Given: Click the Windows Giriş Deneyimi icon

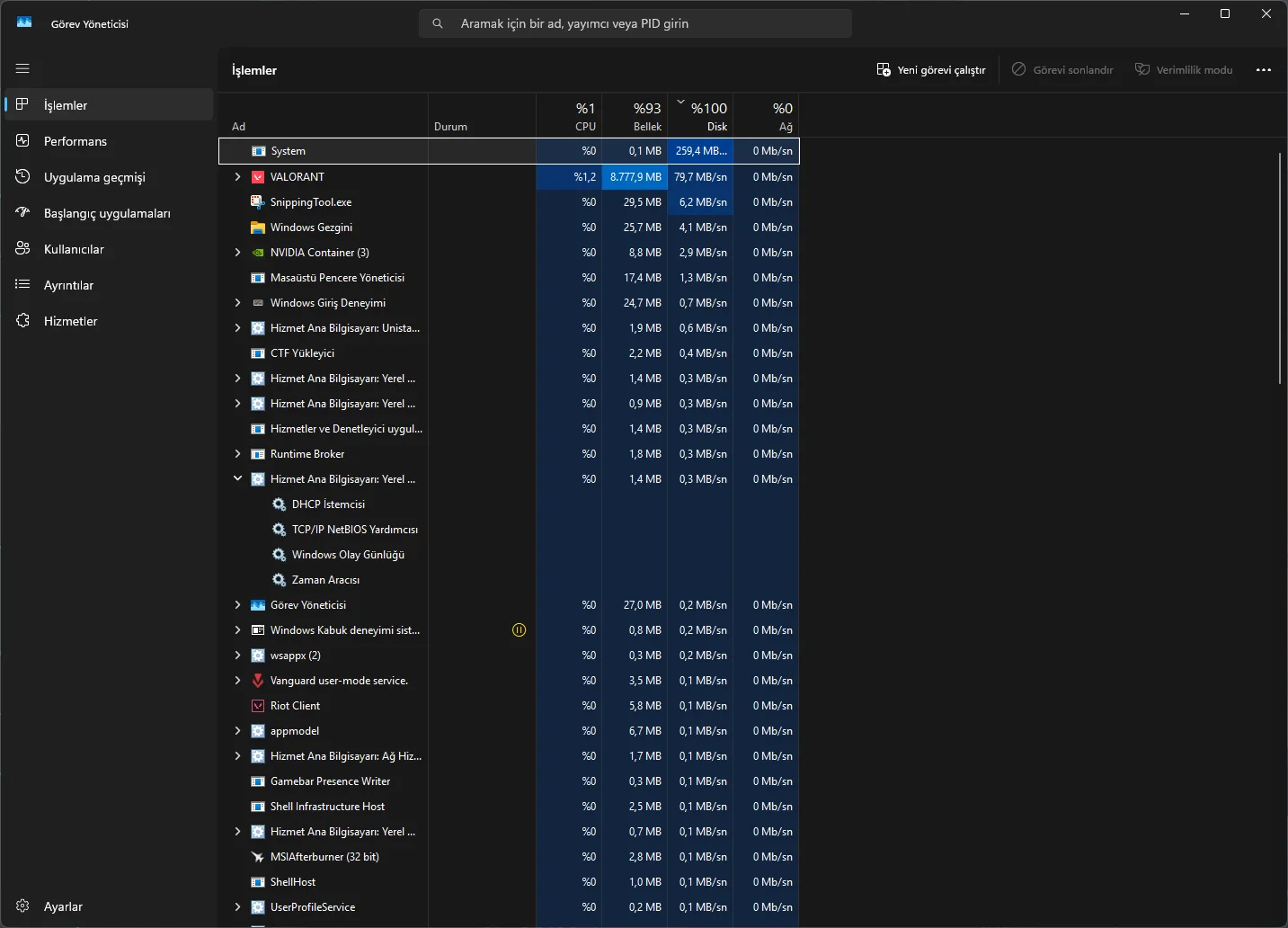Looking at the screenshot, I should pos(258,303).
